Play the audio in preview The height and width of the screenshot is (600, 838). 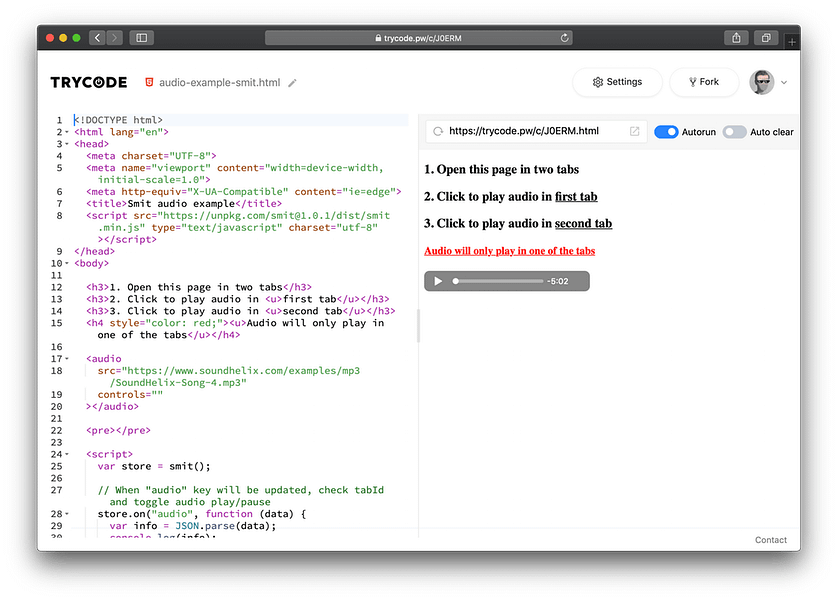click(438, 281)
